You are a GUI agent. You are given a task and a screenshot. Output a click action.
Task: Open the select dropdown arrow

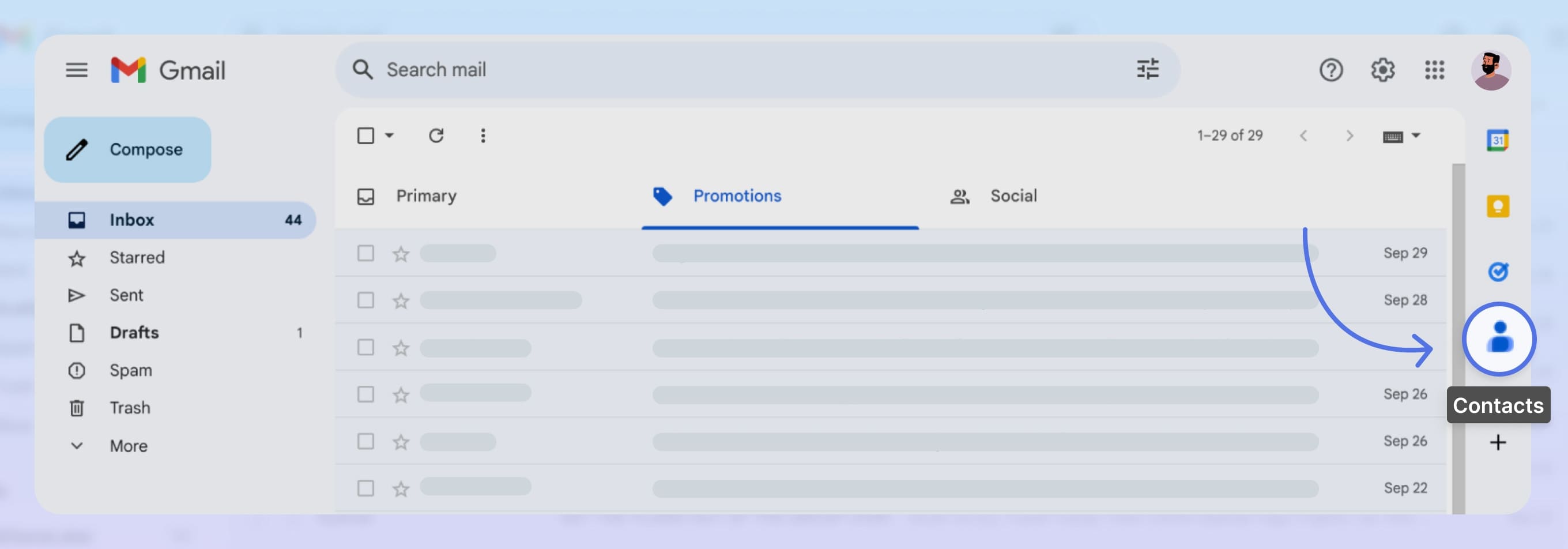(390, 136)
